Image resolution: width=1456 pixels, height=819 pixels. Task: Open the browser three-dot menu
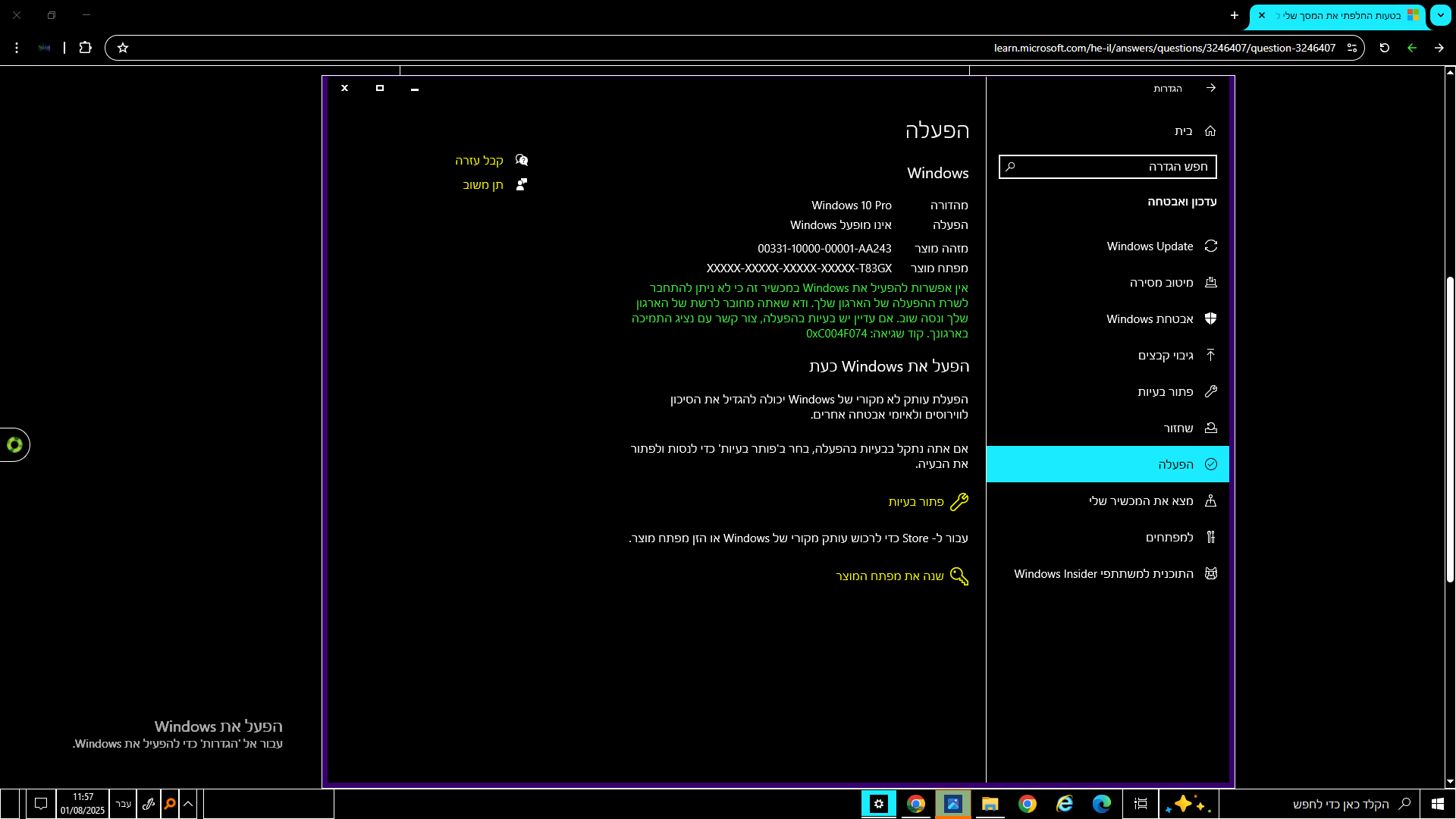click(17, 48)
